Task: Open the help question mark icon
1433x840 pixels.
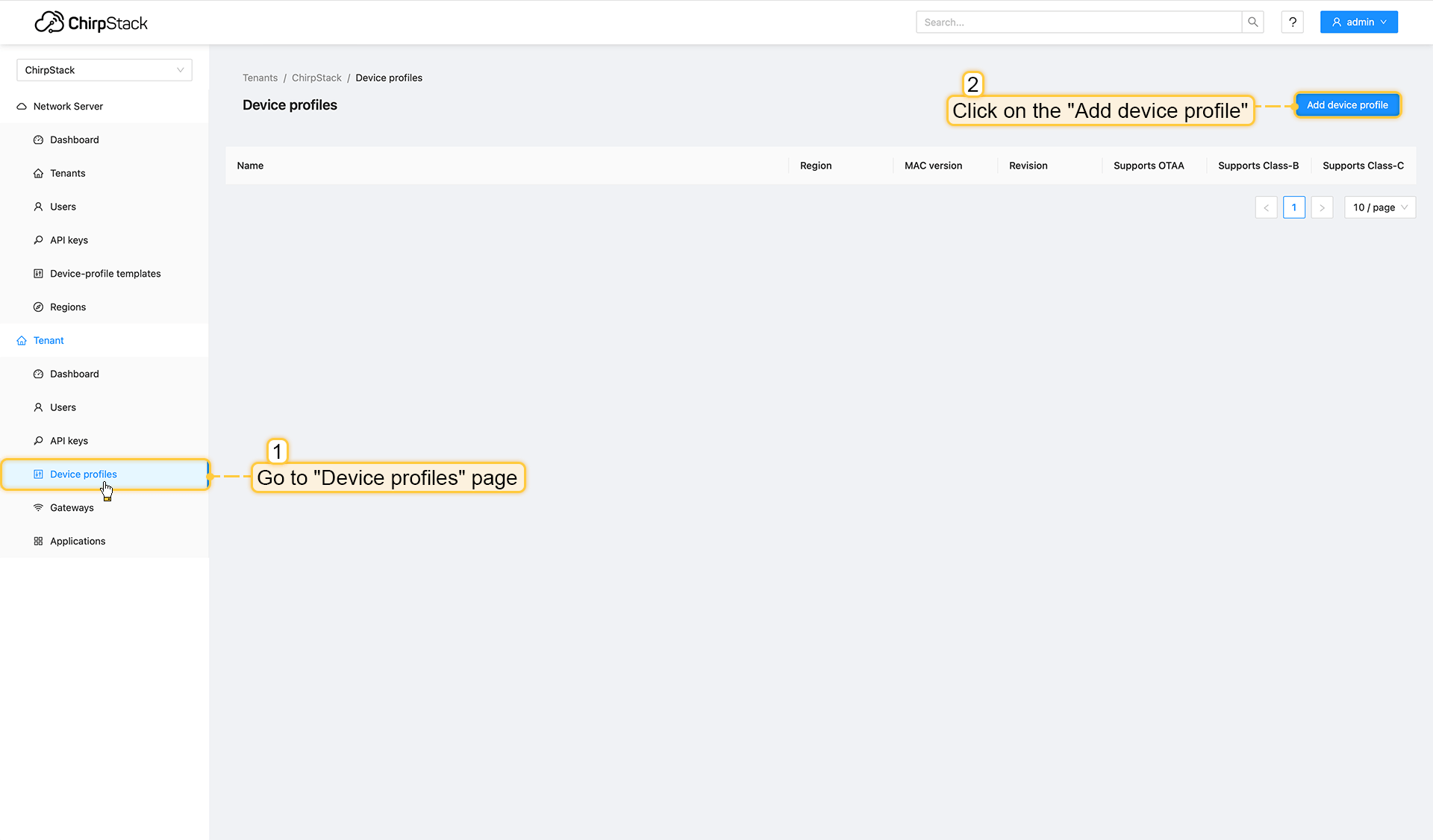Action: (1293, 22)
